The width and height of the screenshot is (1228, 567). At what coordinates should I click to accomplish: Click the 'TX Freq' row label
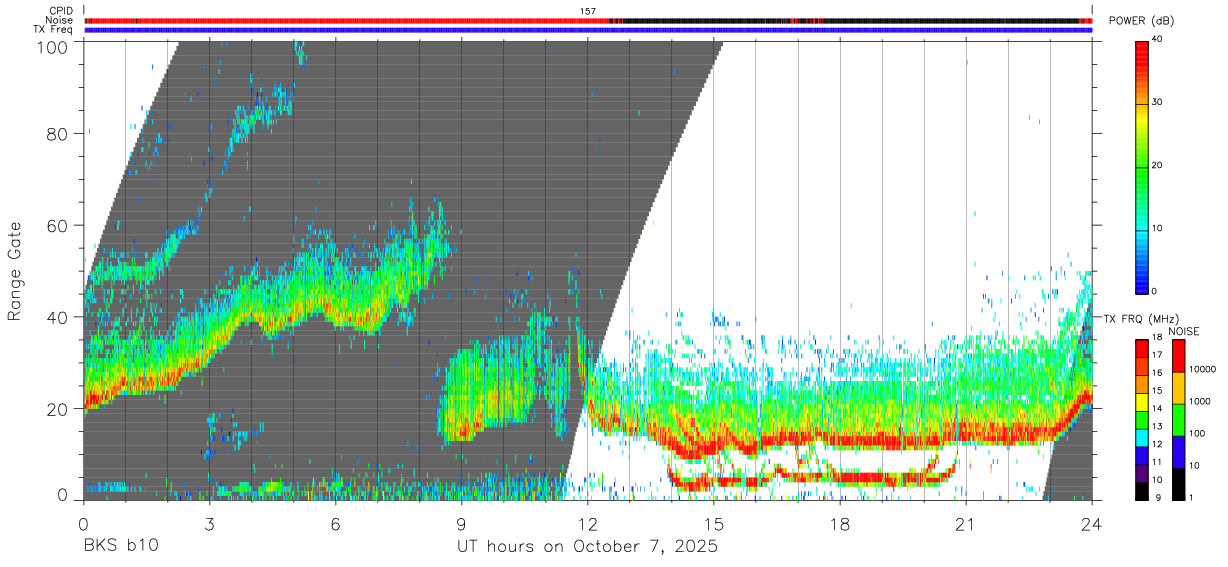tap(54, 29)
